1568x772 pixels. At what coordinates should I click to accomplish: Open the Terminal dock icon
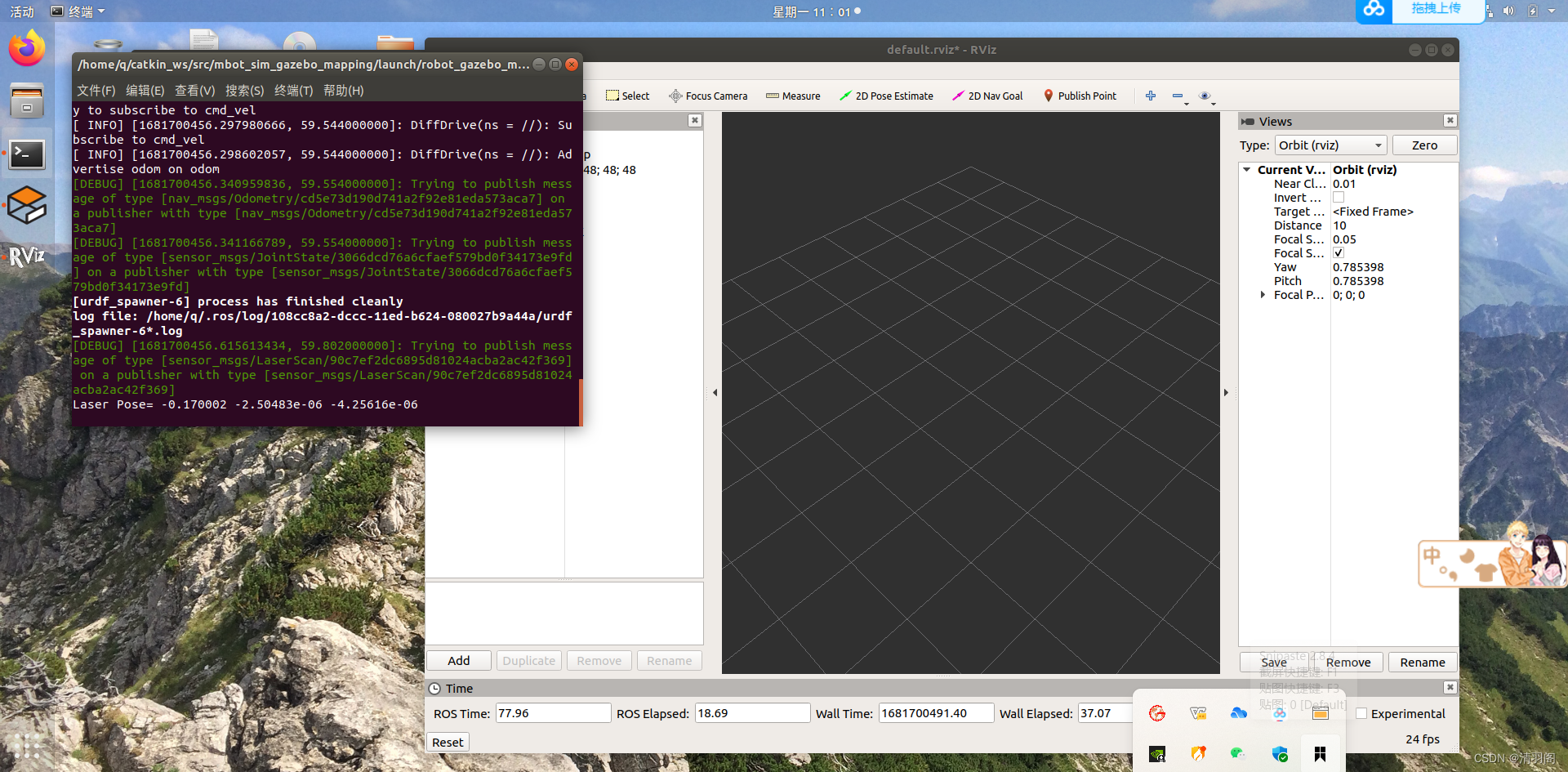(27, 154)
